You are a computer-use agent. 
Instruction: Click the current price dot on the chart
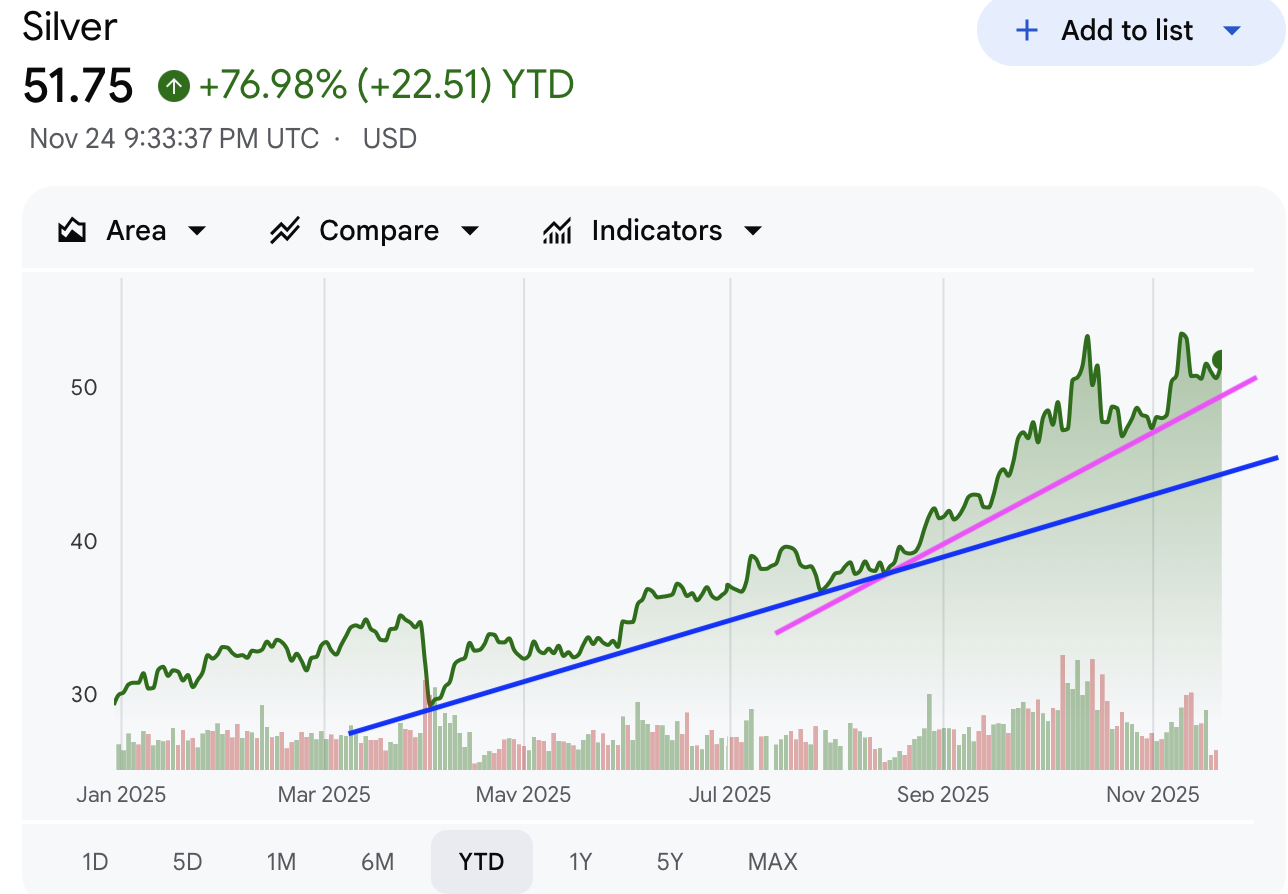1219,359
